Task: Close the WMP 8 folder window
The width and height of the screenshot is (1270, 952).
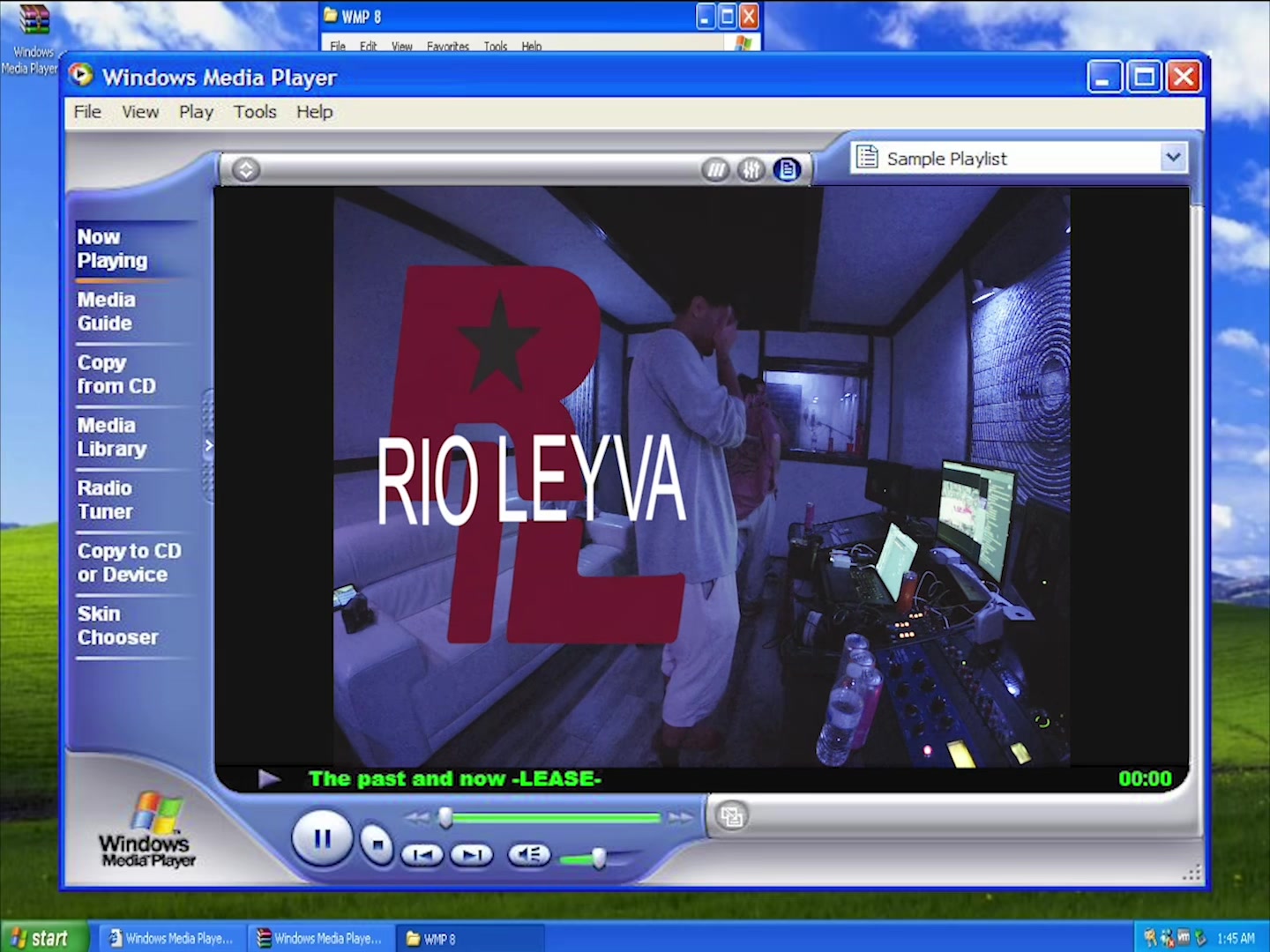Action: click(x=749, y=16)
